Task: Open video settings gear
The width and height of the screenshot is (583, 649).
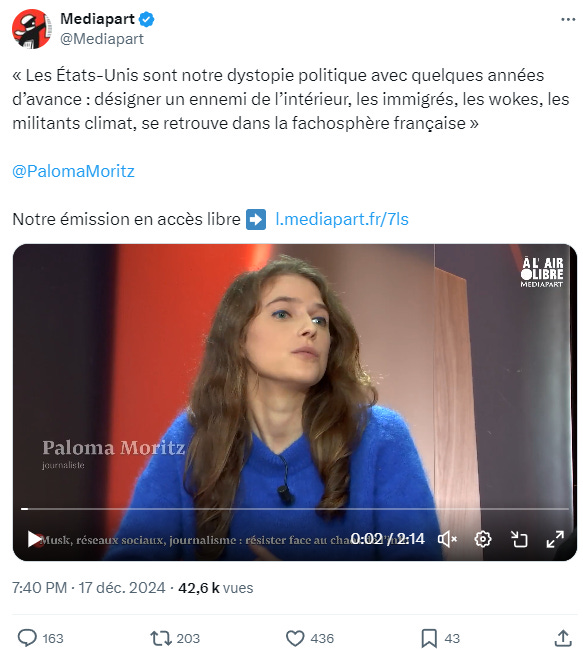Action: pos(483,539)
